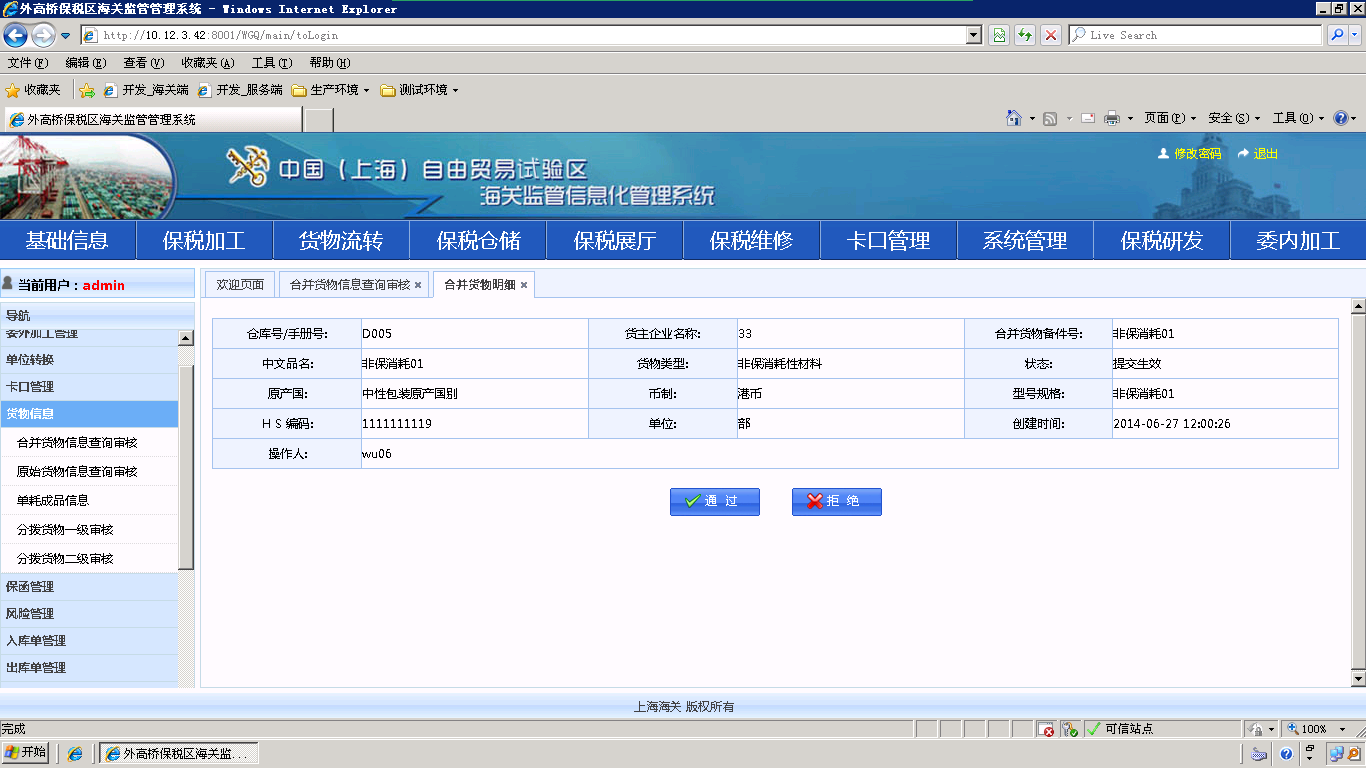Click the Live Search magnifier icon
Screen dimensions: 1366x768
point(1337,35)
